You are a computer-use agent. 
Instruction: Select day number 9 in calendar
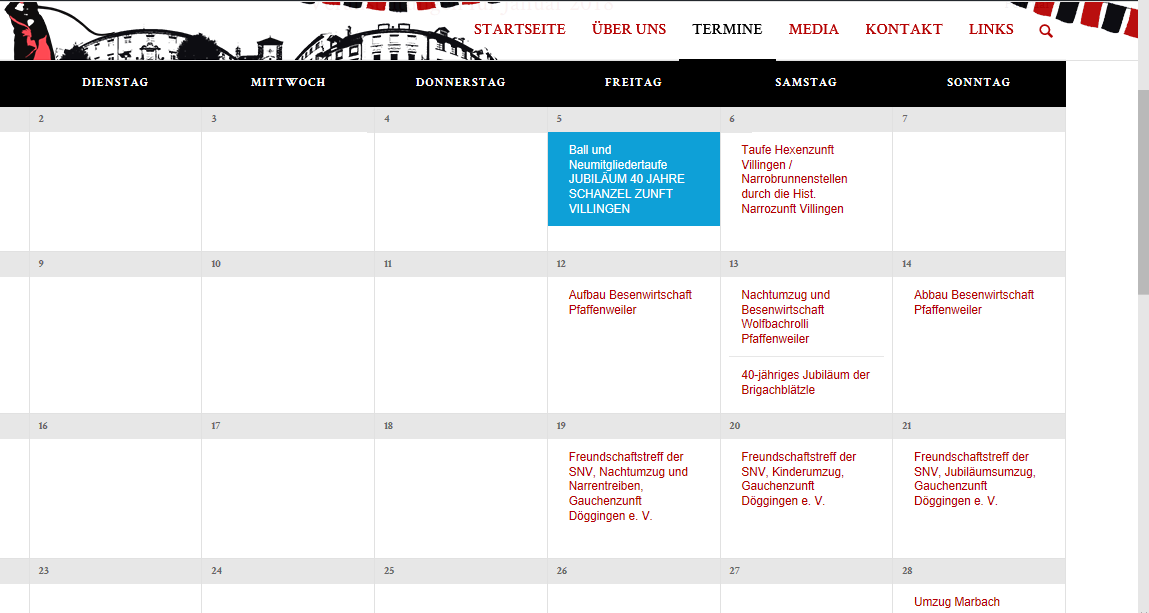tap(41, 264)
